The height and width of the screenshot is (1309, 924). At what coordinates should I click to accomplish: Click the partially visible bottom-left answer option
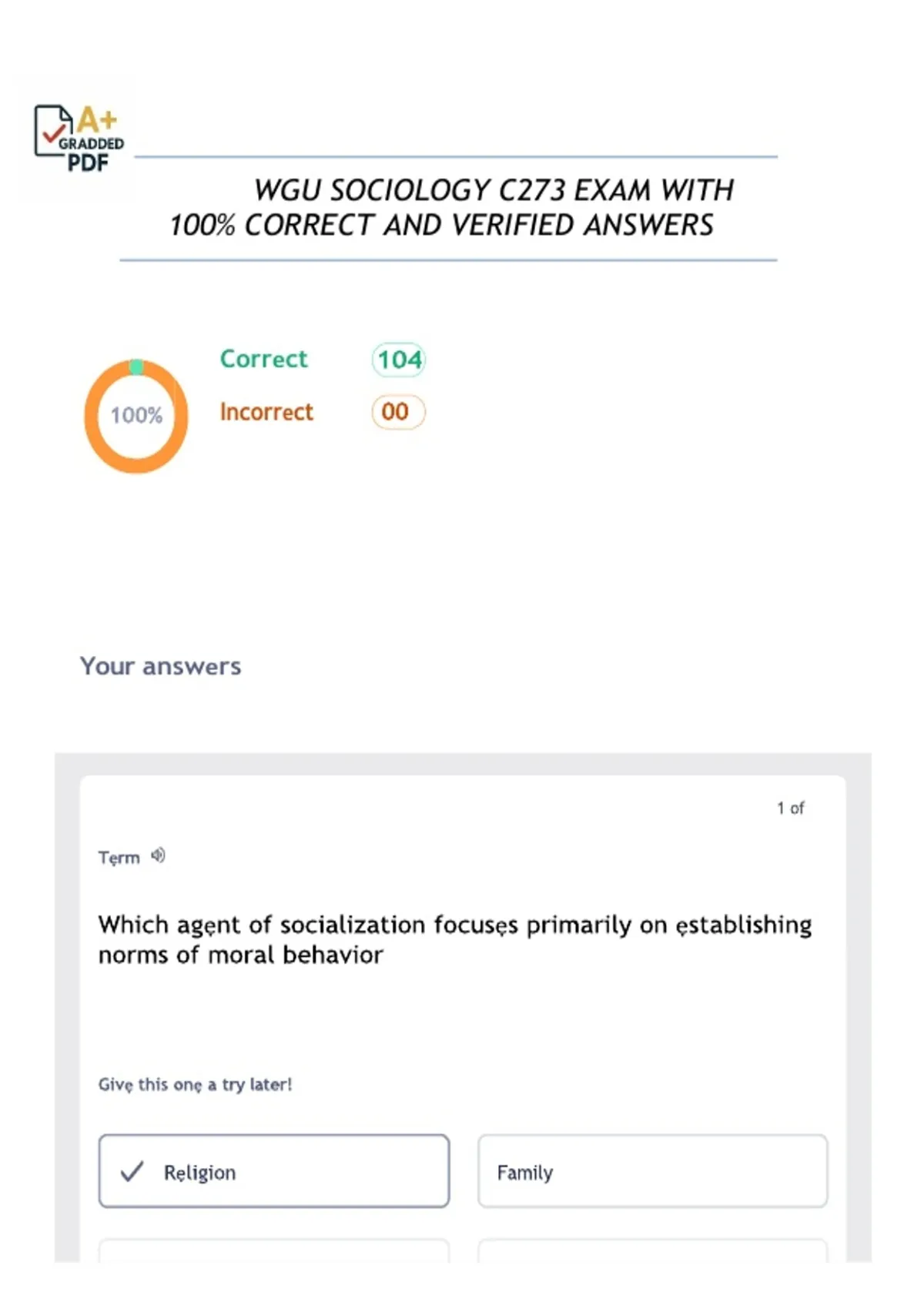click(274, 1250)
